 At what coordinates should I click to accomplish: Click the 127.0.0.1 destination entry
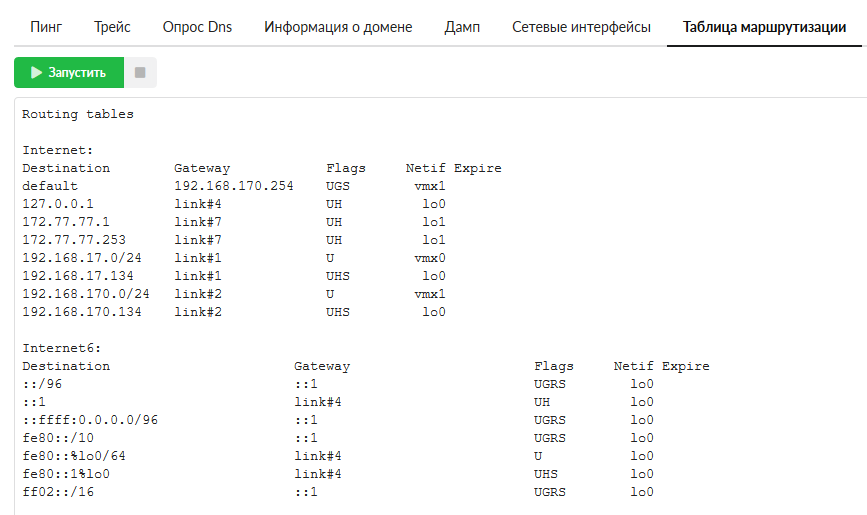coord(58,204)
